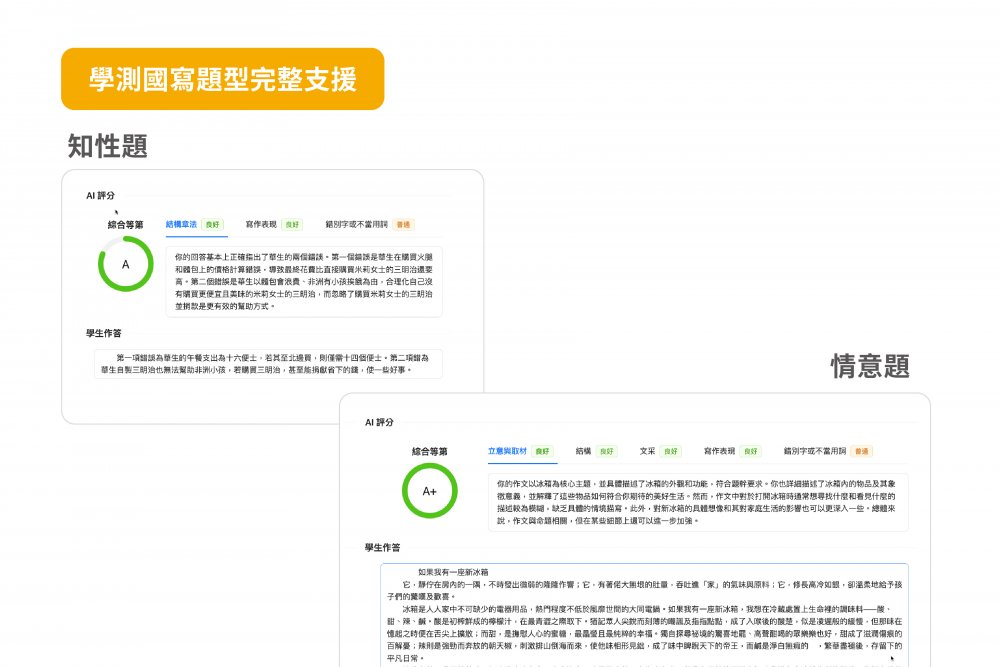This screenshot has width=1000, height=667.
Task: Click the 良好 badge beside 文采
Action: 670,451
